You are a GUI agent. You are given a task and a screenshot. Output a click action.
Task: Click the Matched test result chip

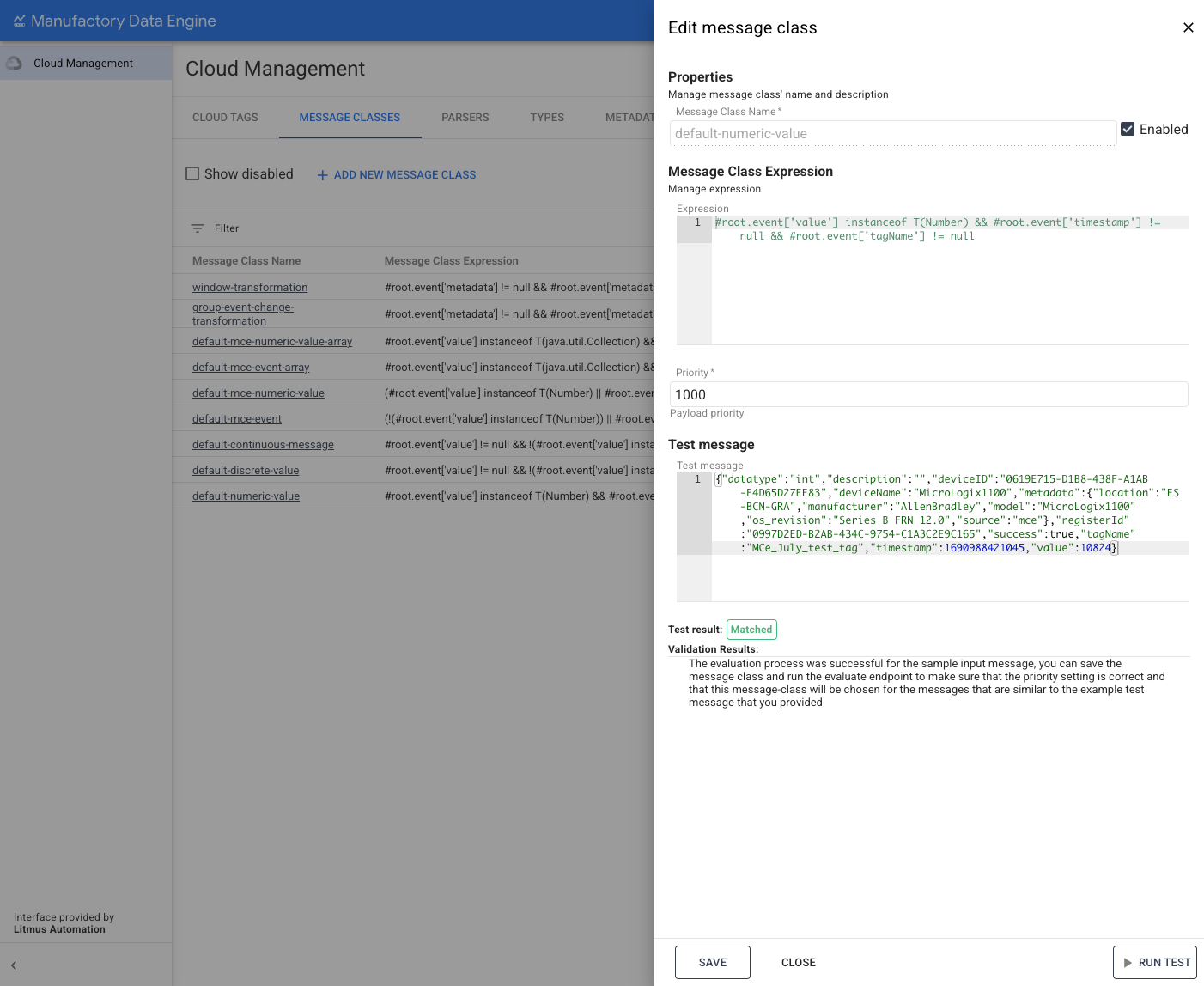point(751,629)
